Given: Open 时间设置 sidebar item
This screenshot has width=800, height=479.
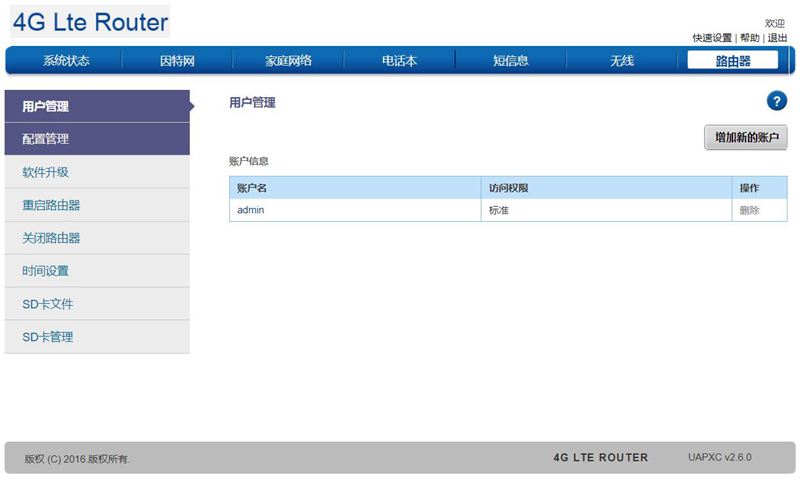Looking at the screenshot, I should point(97,271).
